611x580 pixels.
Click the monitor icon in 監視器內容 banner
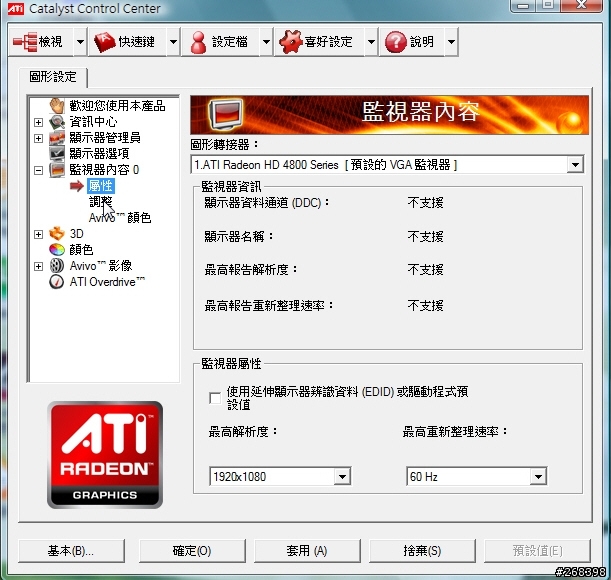pyautogui.click(x=226, y=114)
